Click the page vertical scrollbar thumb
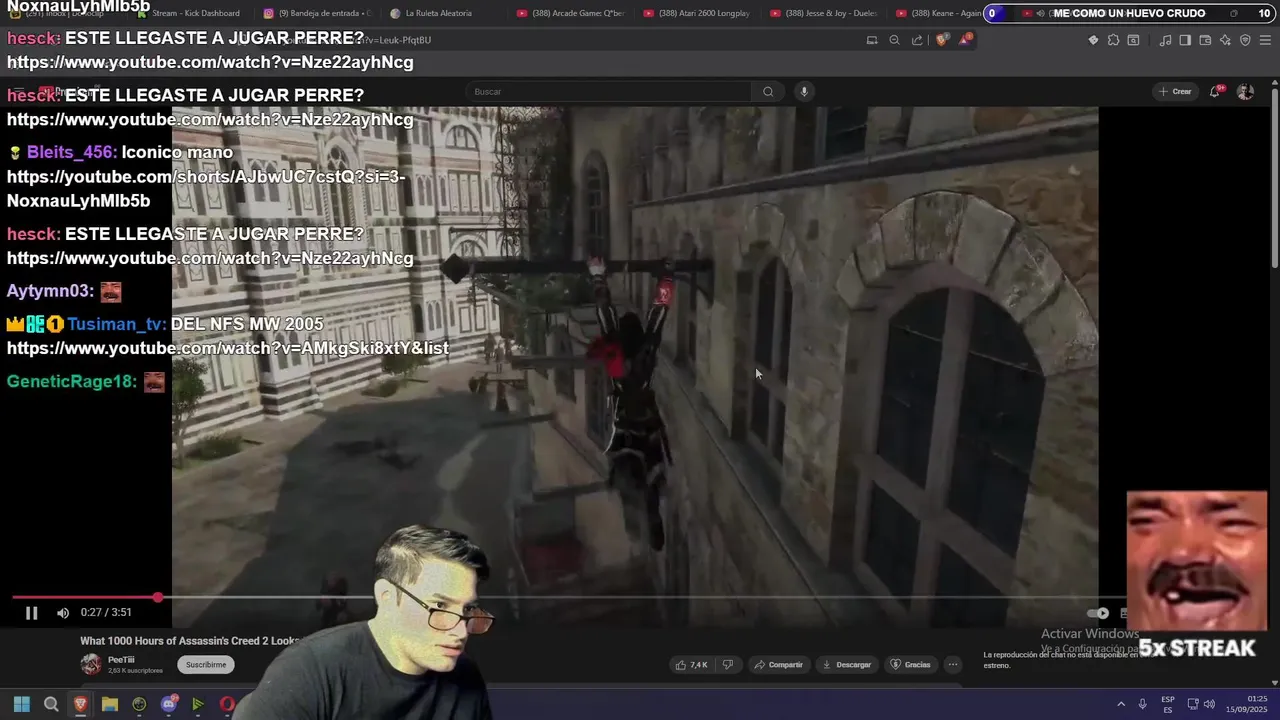The width and height of the screenshot is (1280, 720). tap(1274, 178)
